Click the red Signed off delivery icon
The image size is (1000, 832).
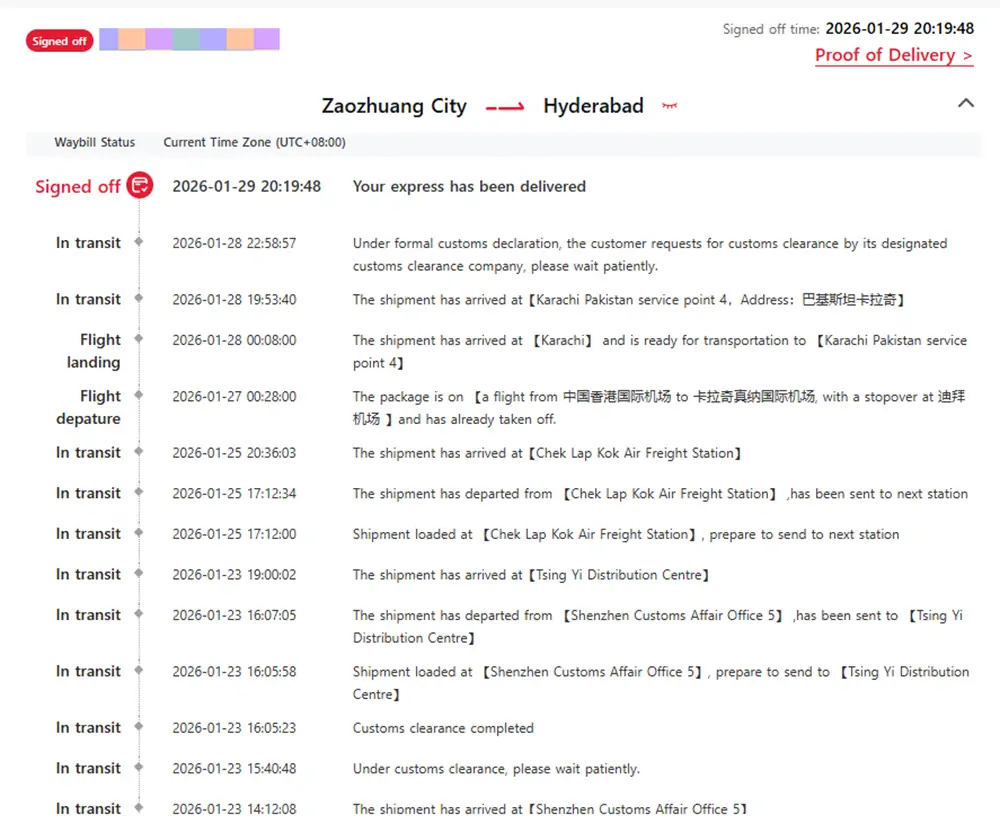[x=140, y=186]
